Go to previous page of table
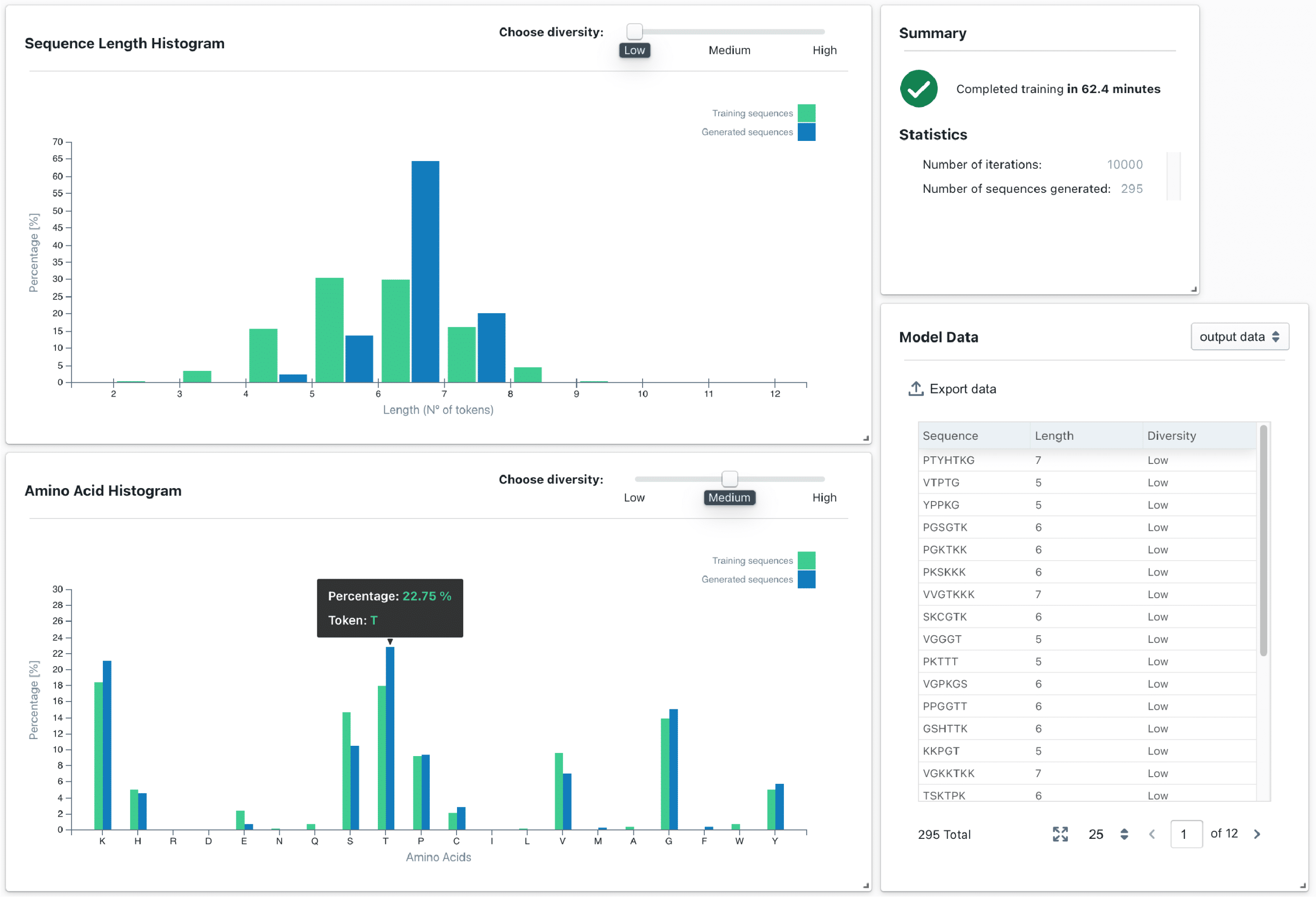Image resolution: width=1316 pixels, height=897 pixels. (1152, 834)
